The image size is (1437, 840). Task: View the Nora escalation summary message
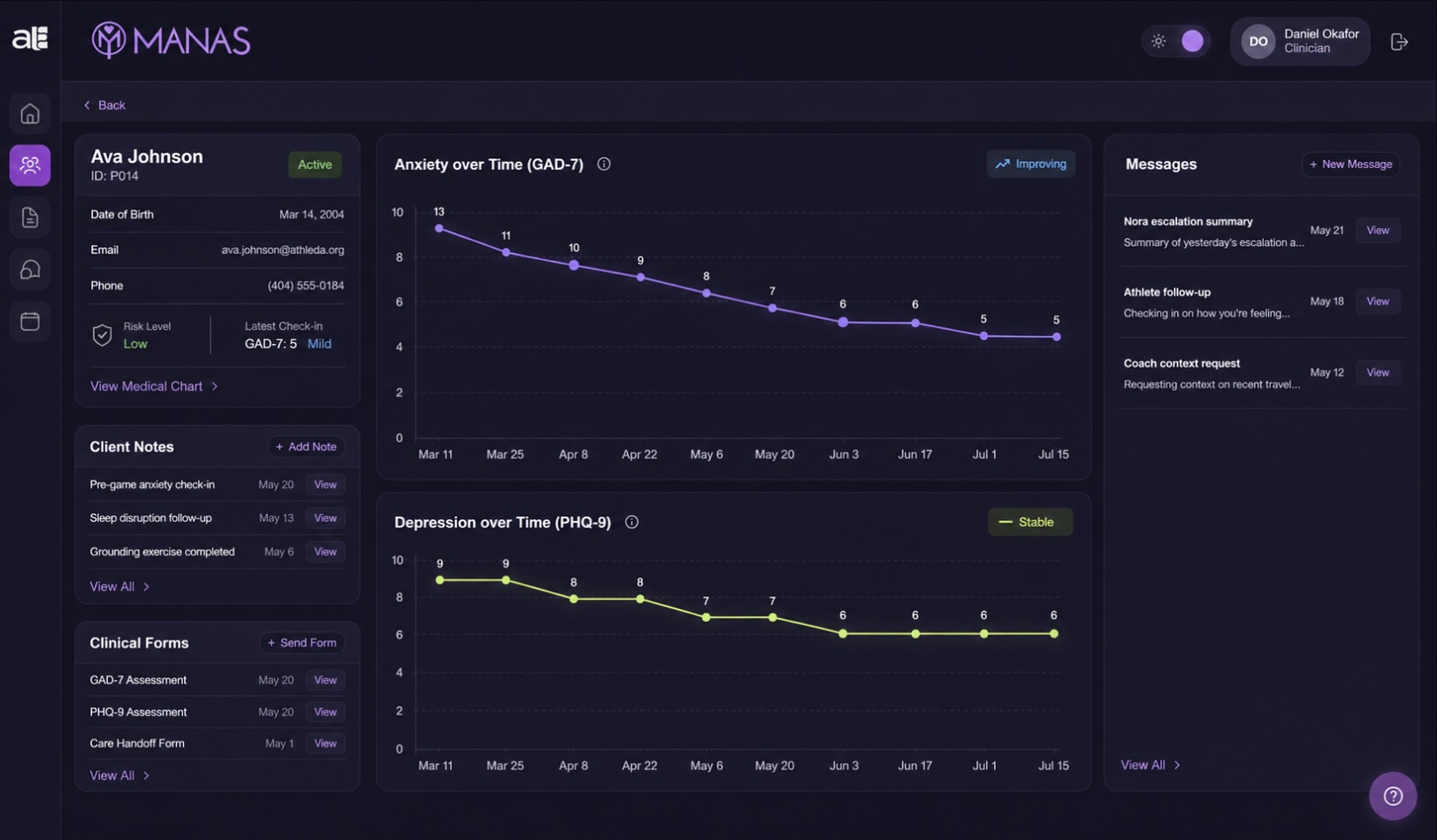(1378, 231)
